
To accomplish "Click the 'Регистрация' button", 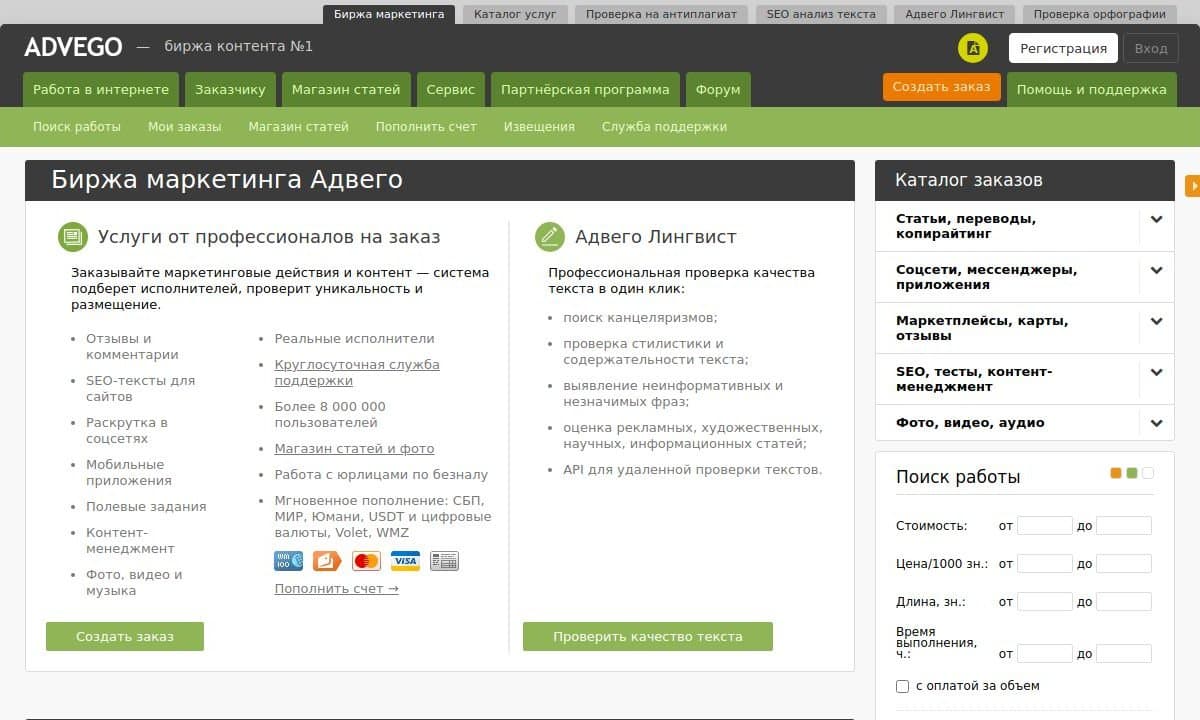I will (1063, 48).
